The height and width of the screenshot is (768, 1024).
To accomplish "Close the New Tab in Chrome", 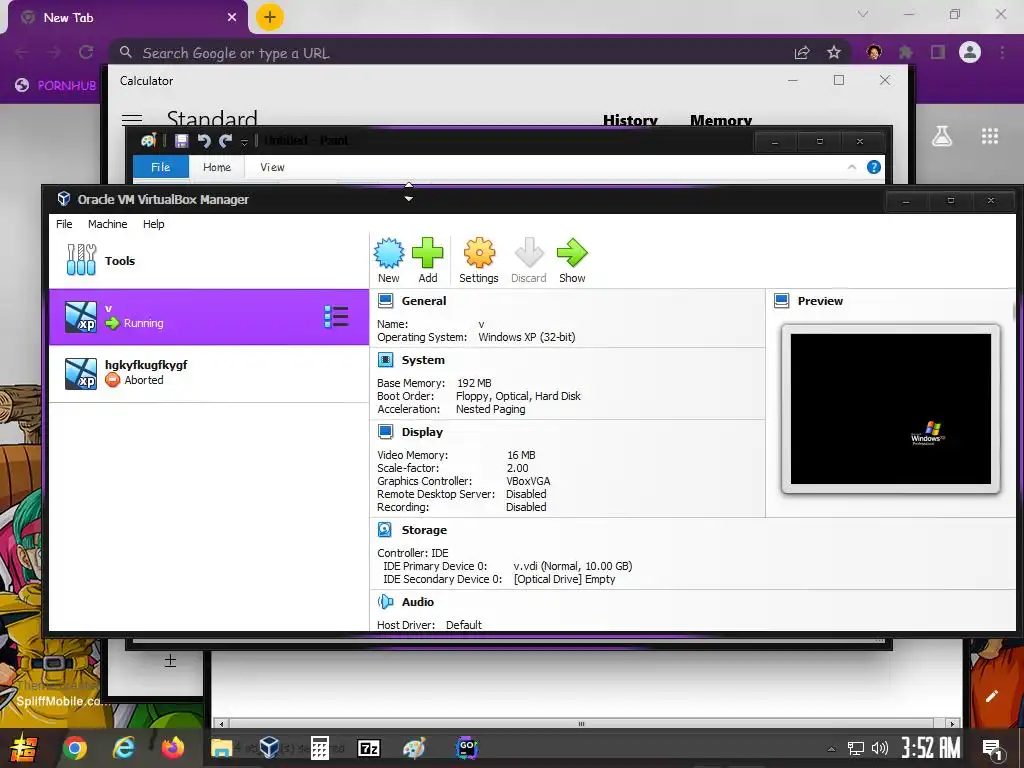I will tap(232, 18).
